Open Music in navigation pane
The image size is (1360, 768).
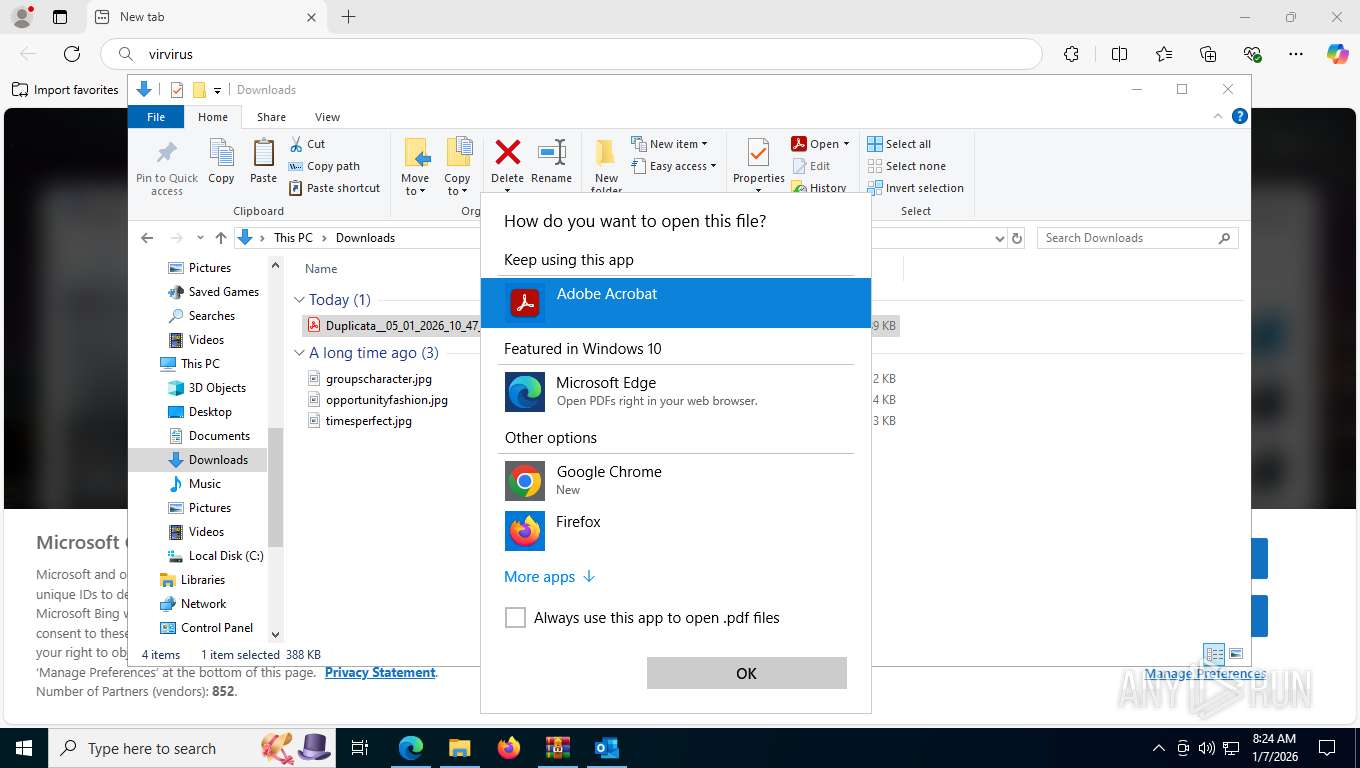click(x=194, y=484)
